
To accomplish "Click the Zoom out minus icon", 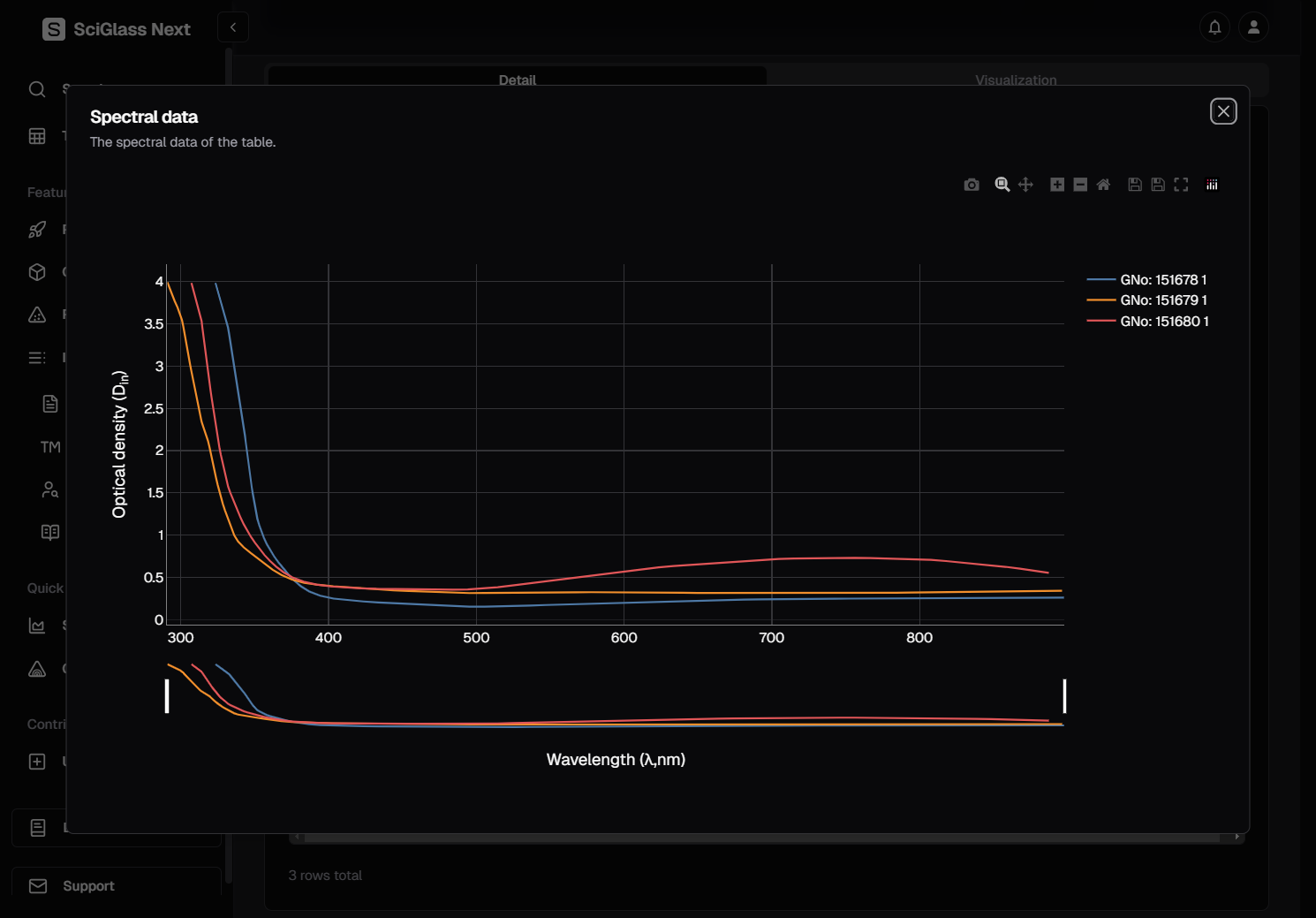I will (1080, 185).
